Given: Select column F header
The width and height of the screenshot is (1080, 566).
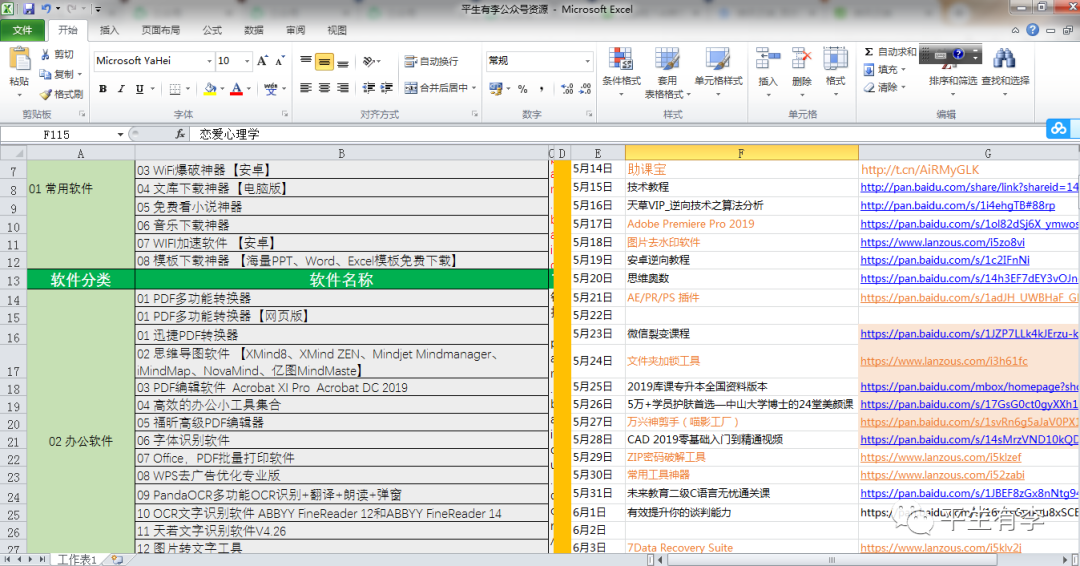Looking at the screenshot, I should coord(741,153).
